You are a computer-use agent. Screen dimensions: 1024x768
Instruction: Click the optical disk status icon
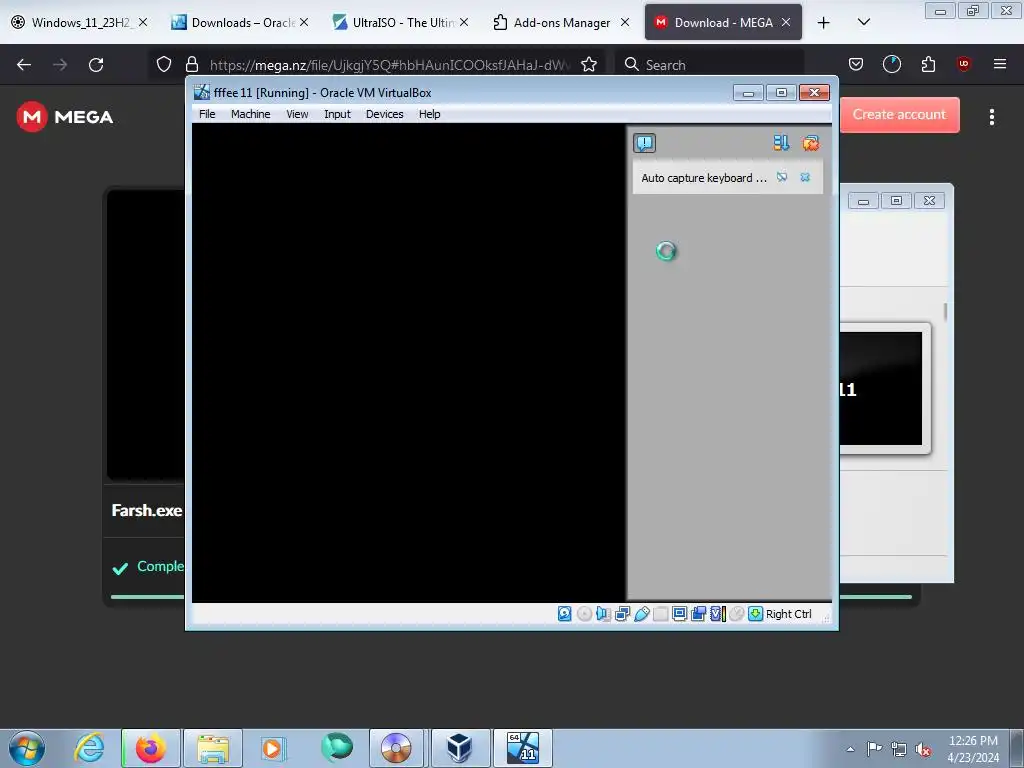pyautogui.click(x=584, y=614)
